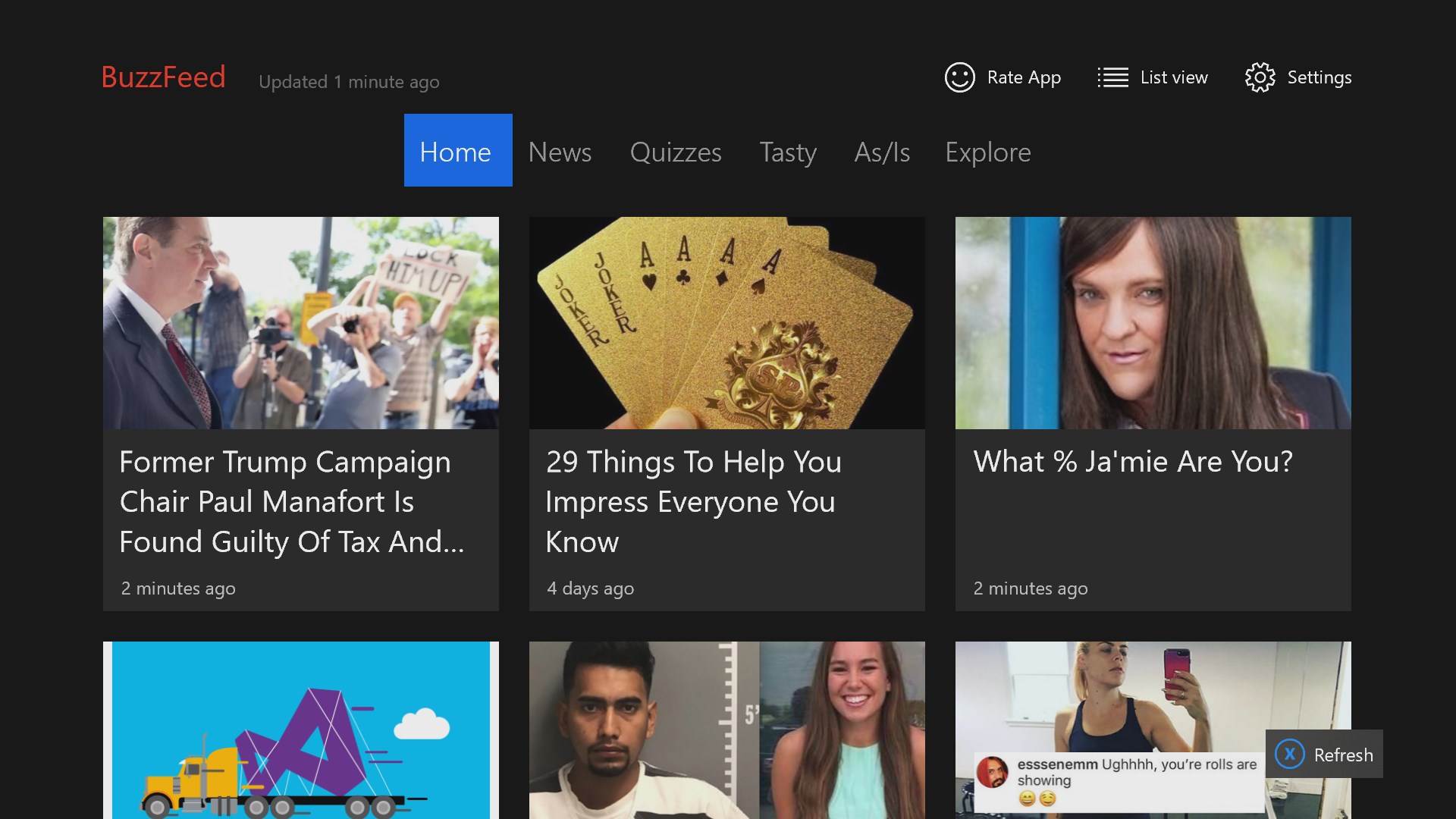Go to the Tasty tab
The image size is (1456, 819).
point(787,152)
